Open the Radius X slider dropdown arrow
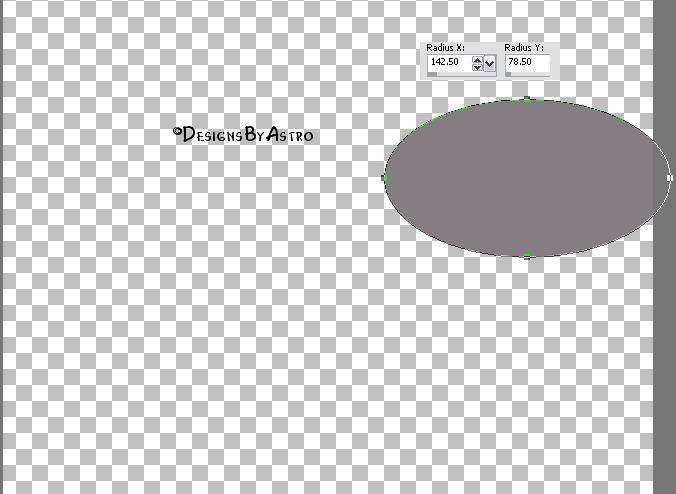The height and width of the screenshot is (494, 676). pos(489,64)
